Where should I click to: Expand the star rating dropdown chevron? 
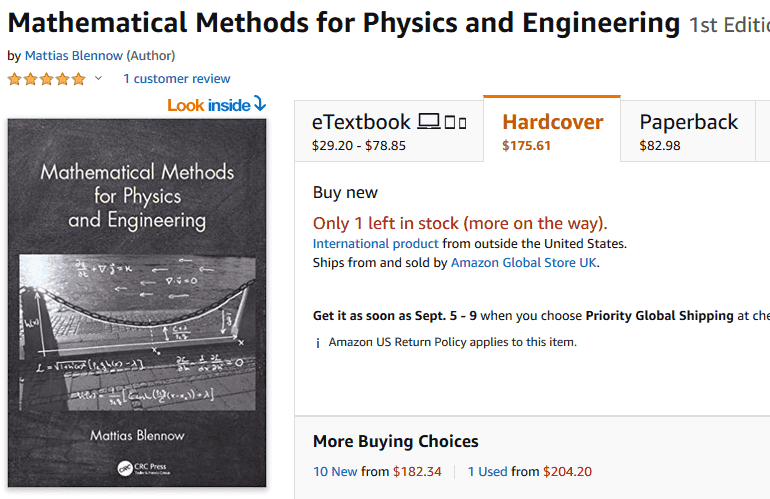[x=98, y=79]
